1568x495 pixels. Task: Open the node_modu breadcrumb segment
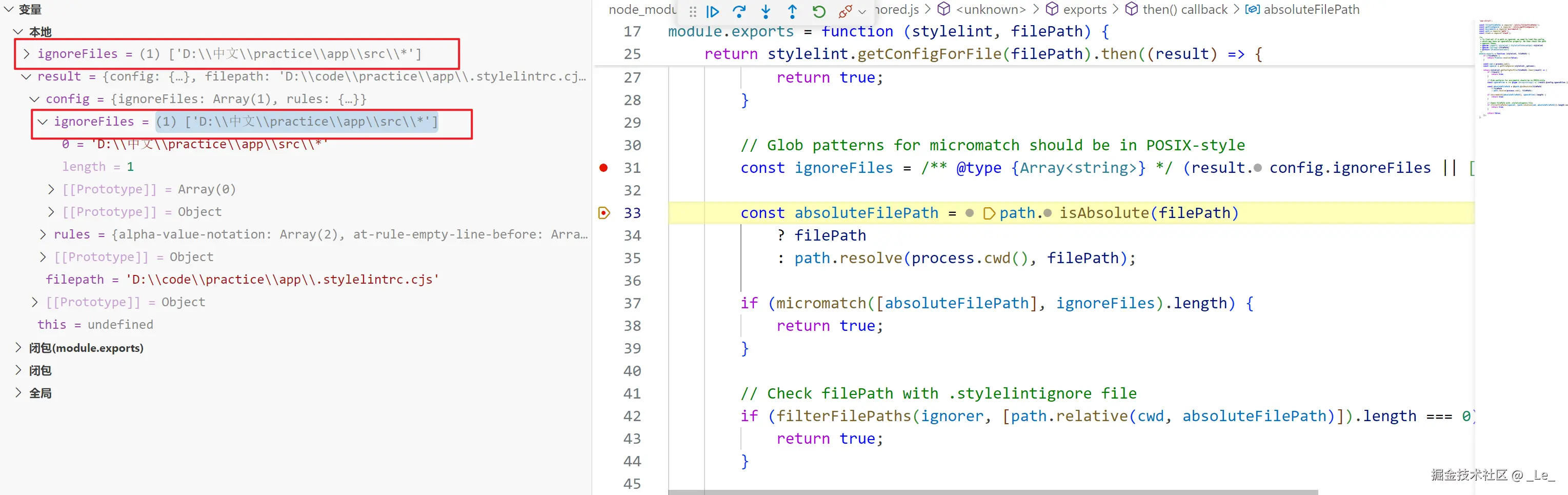[x=642, y=9]
